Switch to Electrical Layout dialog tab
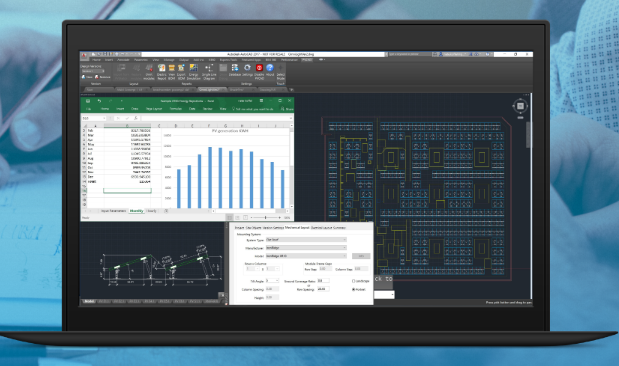 (x=321, y=227)
